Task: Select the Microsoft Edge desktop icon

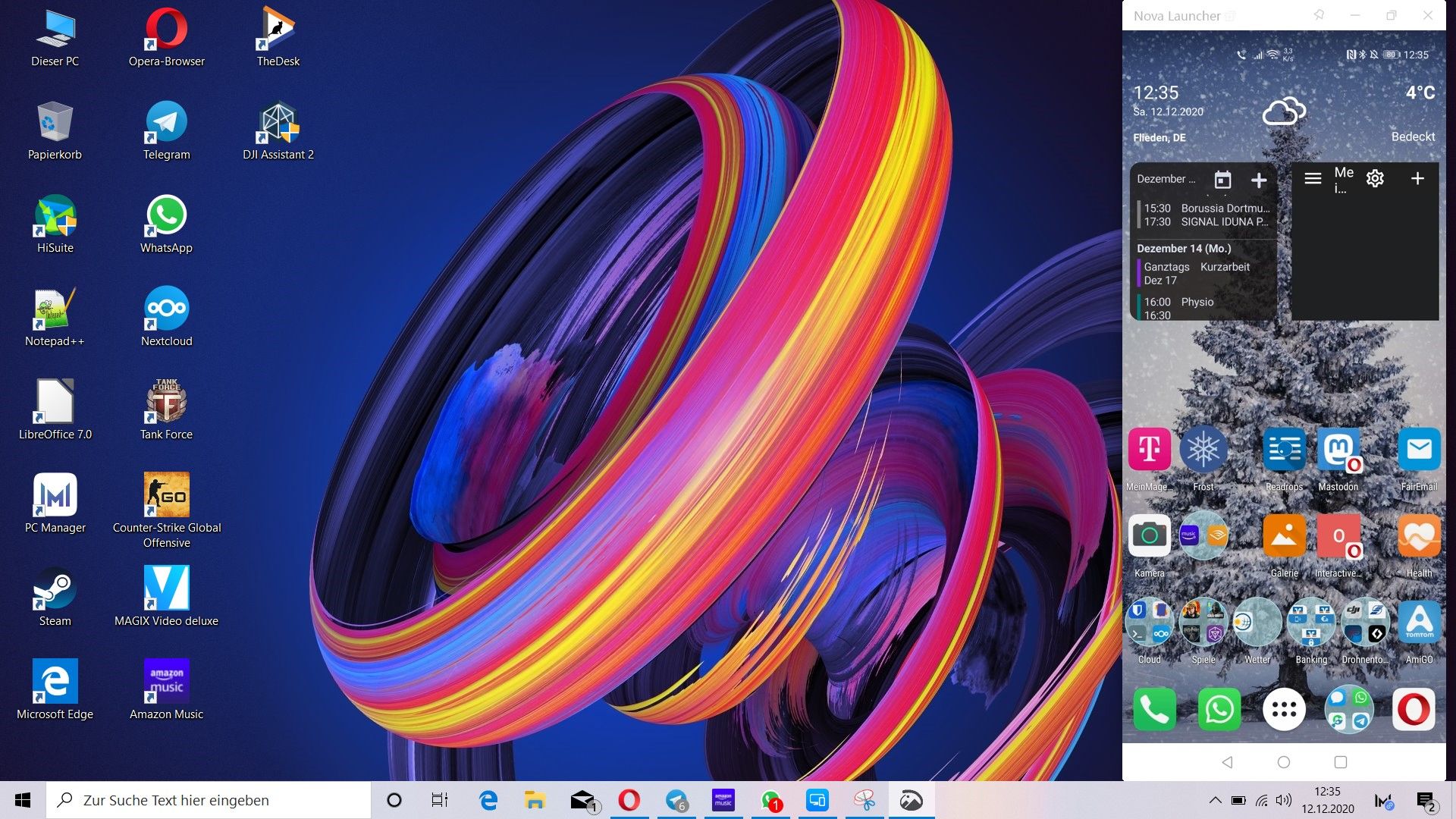Action: pos(55,691)
